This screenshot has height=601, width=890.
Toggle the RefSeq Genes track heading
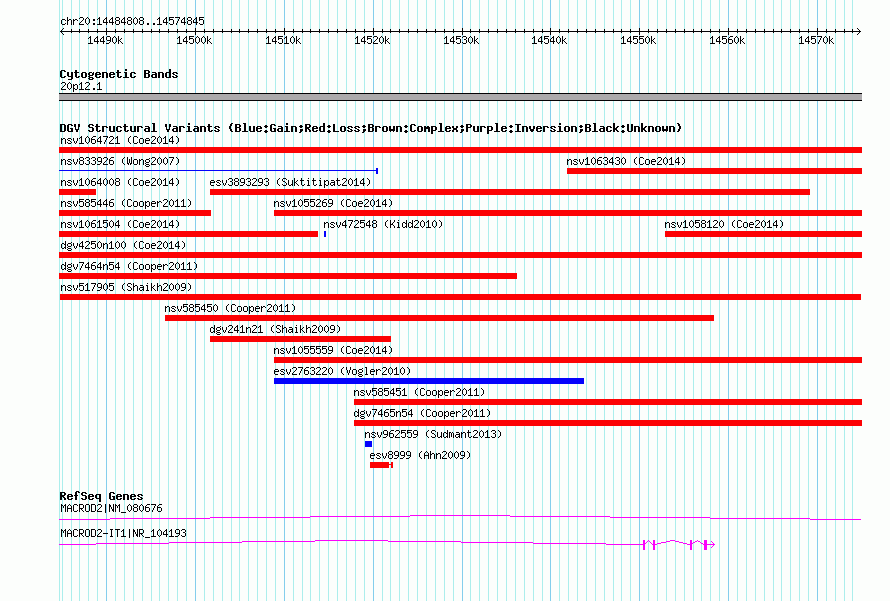(x=101, y=496)
